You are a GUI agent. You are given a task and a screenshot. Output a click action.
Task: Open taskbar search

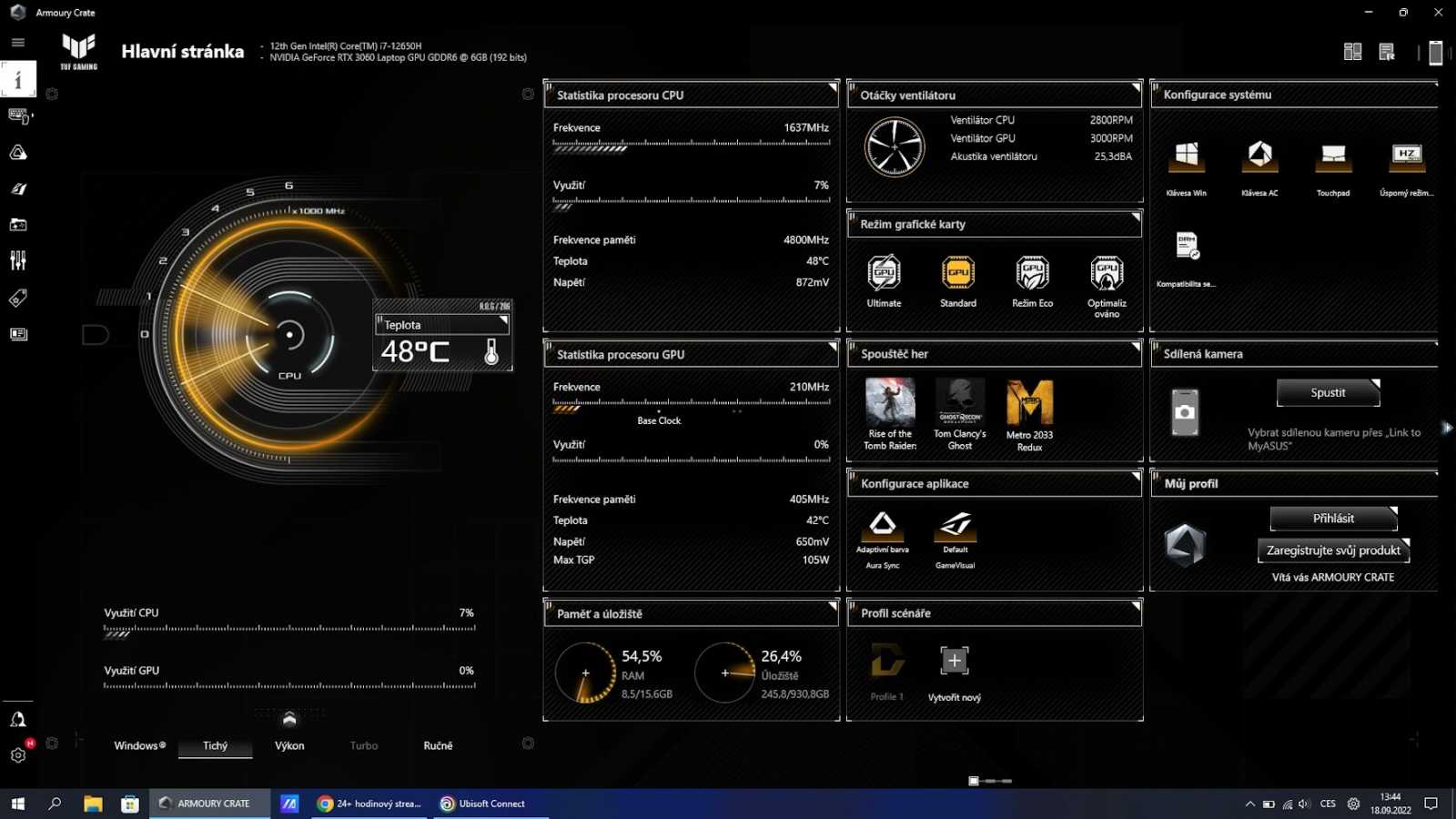point(55,804)
